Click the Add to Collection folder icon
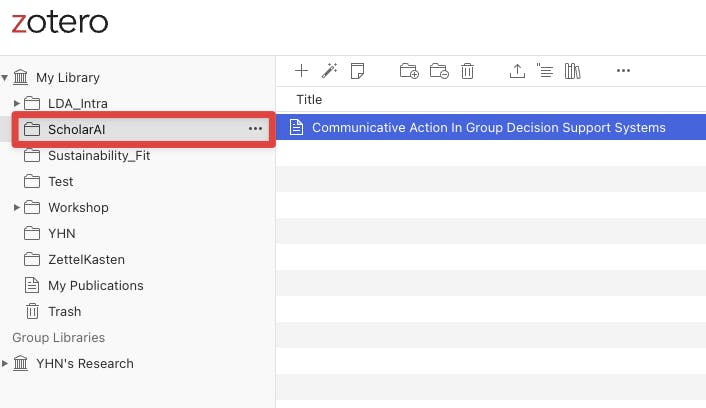 (x=409, y=71)
